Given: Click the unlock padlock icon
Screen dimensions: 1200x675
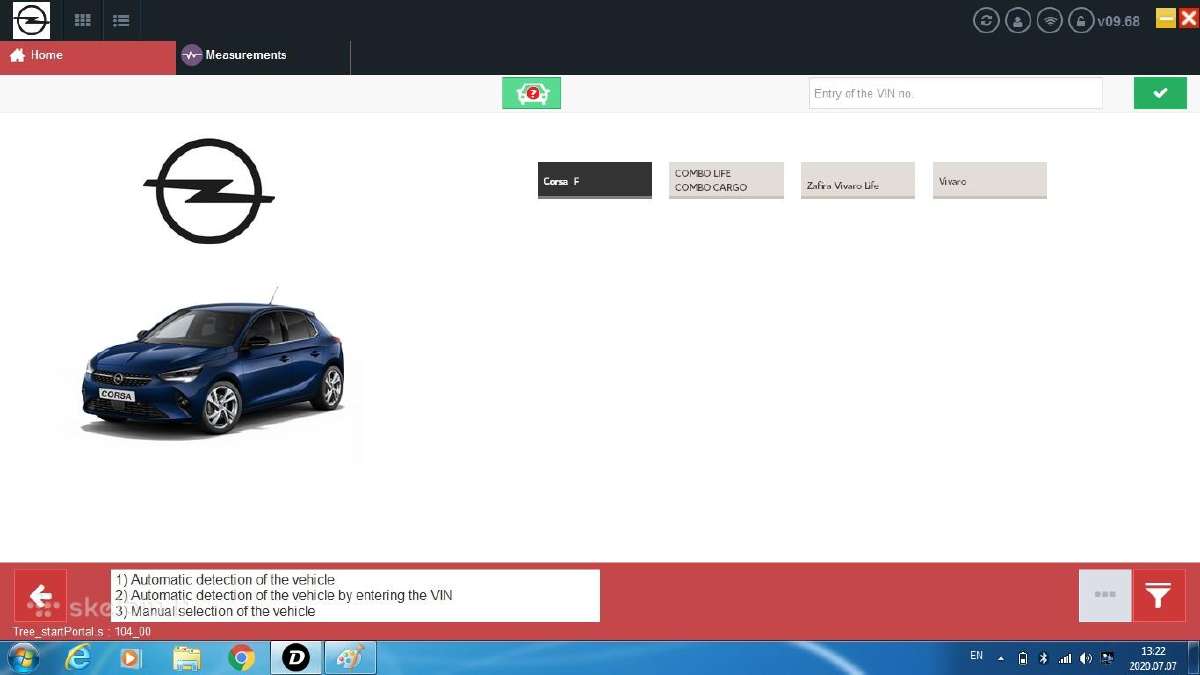Looking at the screenshot, I should (x=1080, y=20).
